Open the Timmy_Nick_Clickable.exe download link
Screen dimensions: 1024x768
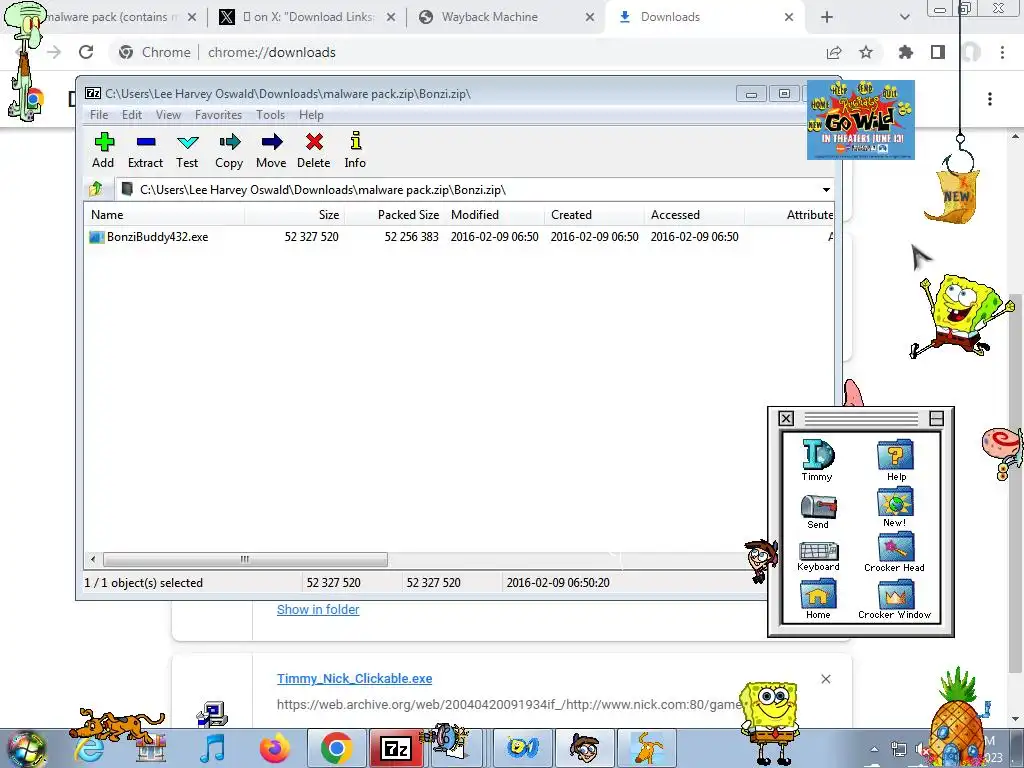pyautogui.click(x=355, y=679)
